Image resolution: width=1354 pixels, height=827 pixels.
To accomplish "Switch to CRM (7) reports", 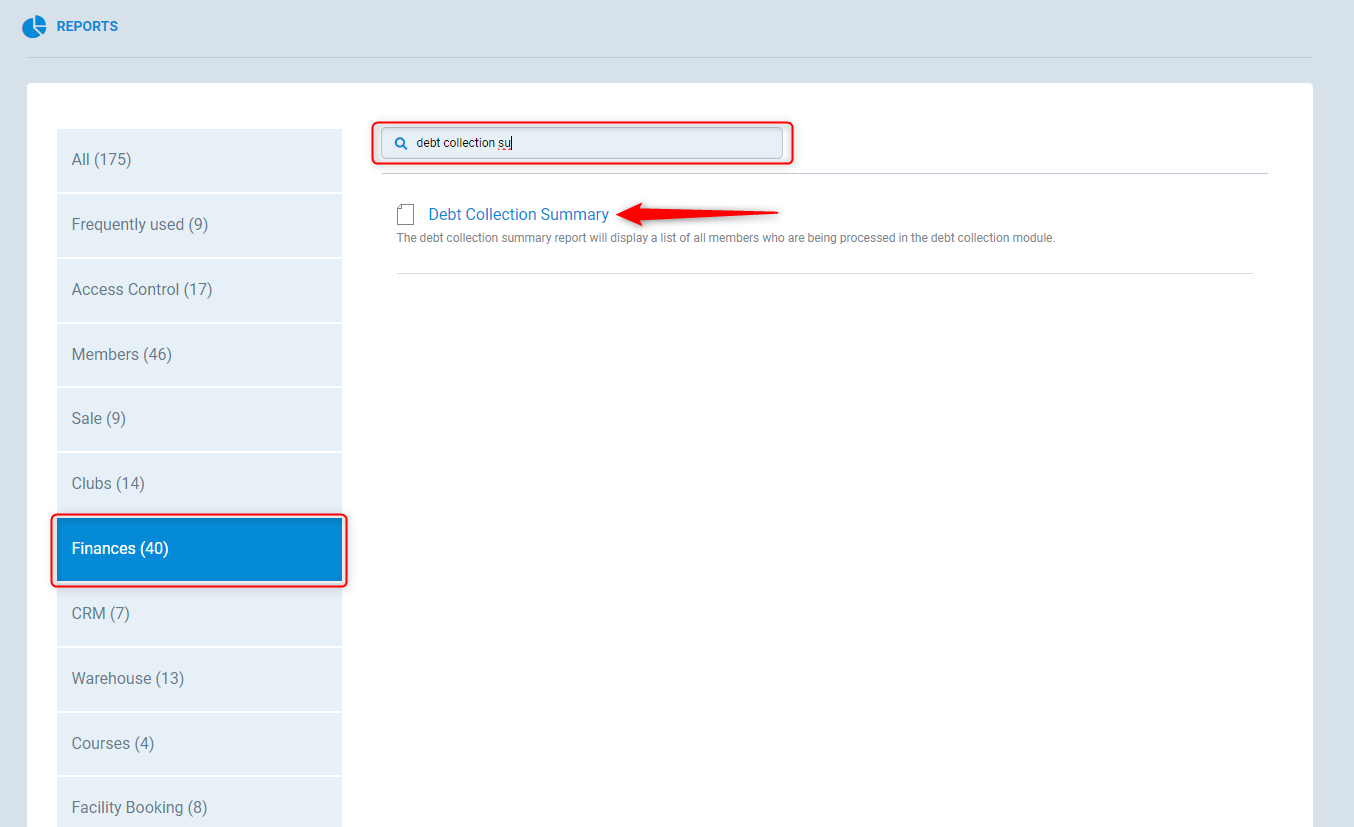I will pos(199,614).
